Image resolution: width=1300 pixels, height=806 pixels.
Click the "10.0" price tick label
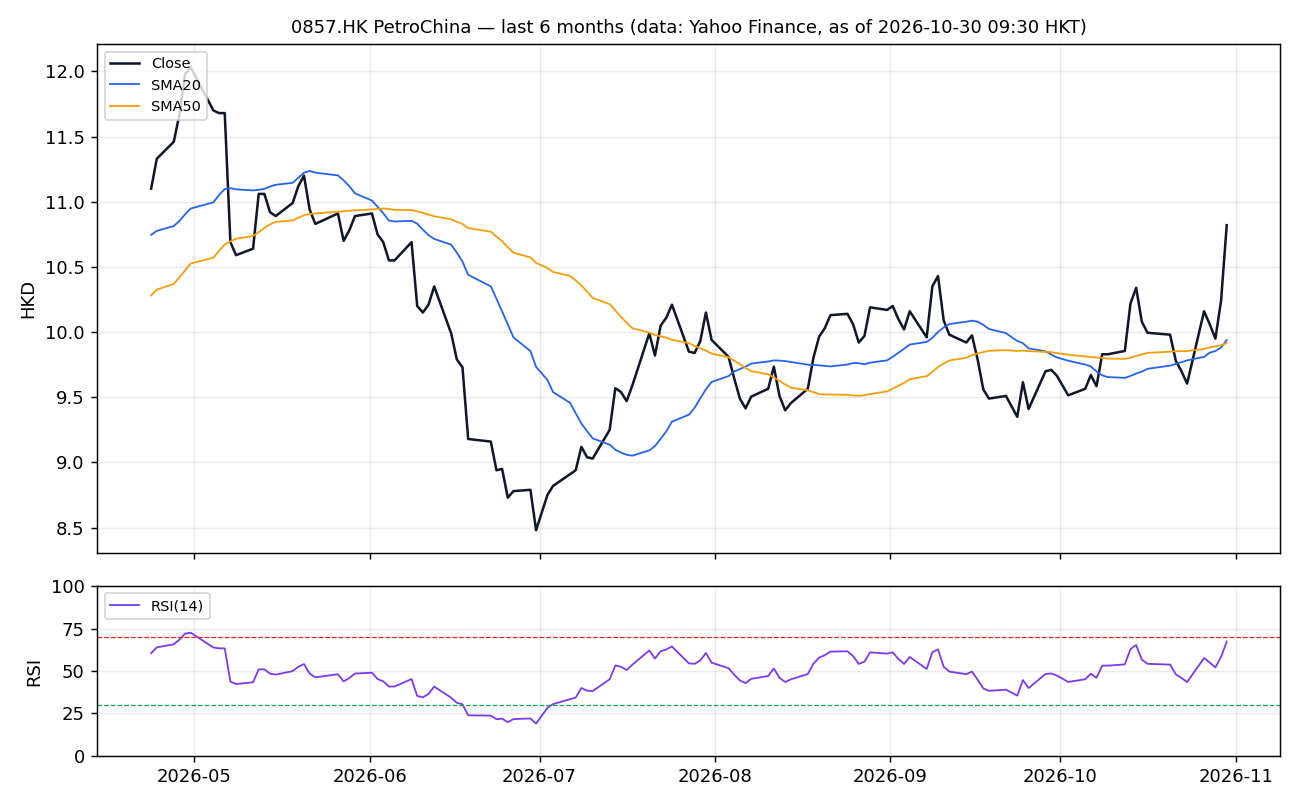point(67,332)
